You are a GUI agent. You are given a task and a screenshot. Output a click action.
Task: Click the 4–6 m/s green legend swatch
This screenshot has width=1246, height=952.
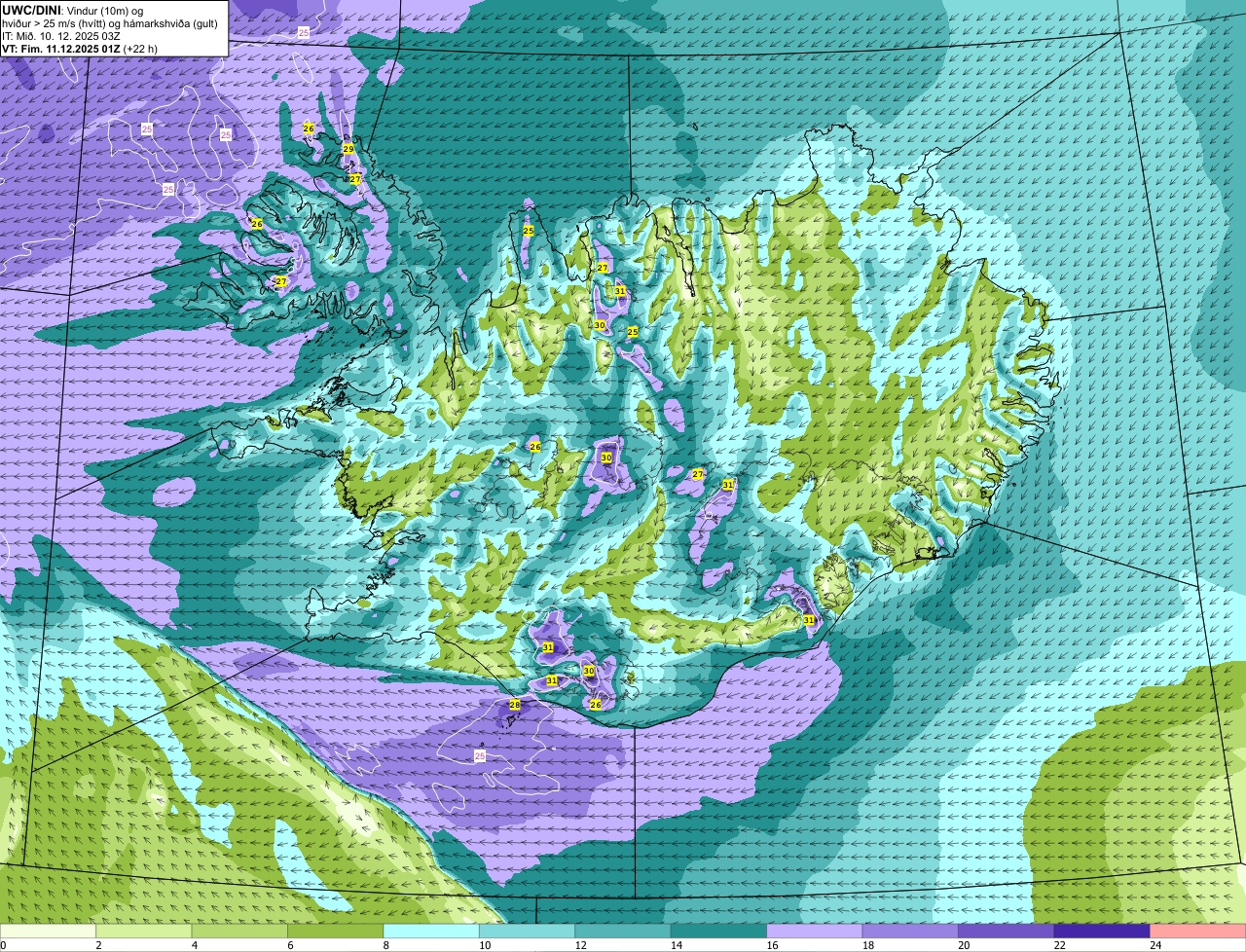click(x=239, y=931)
